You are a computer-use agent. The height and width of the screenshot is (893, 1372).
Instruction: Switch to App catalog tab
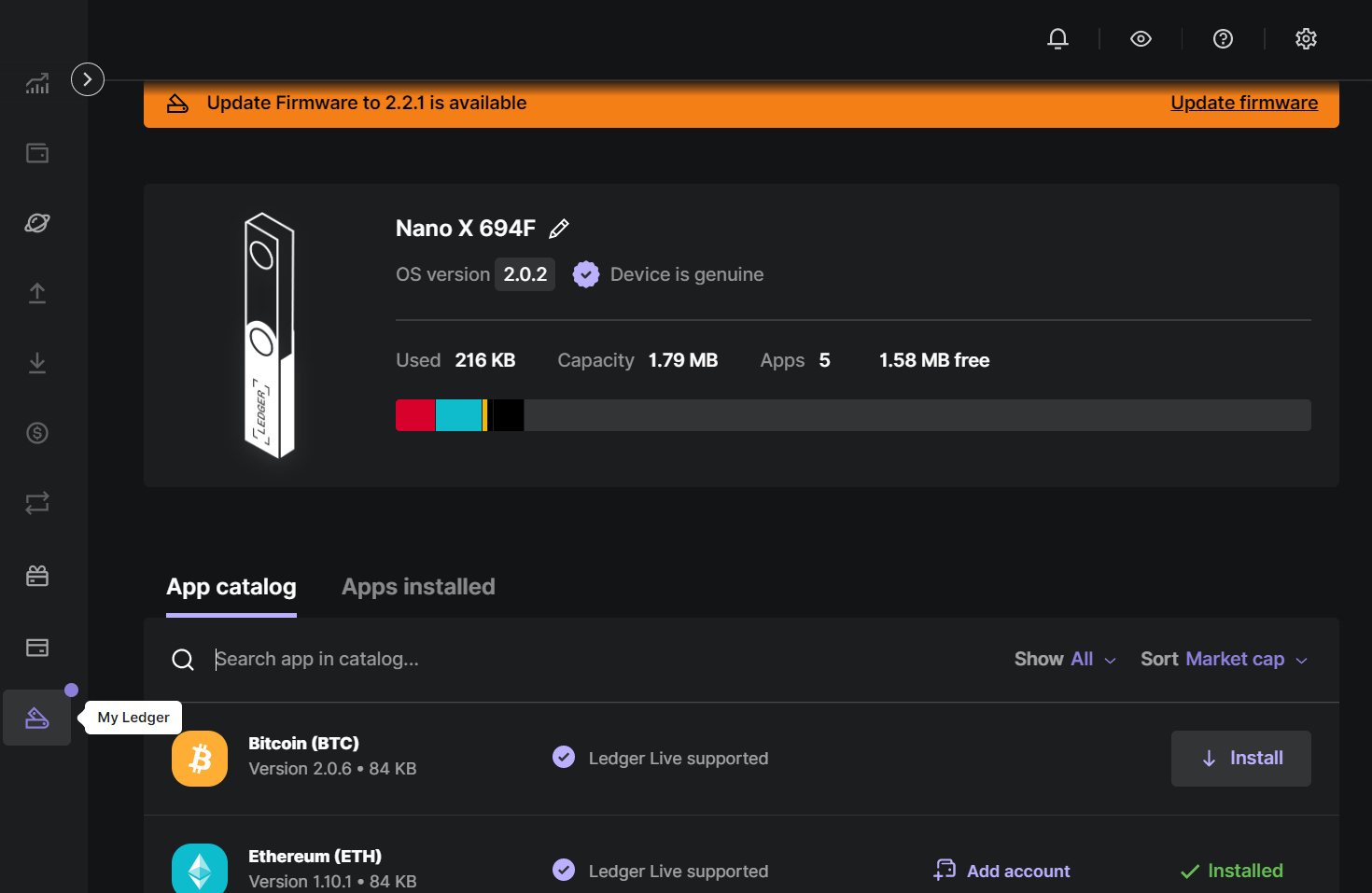[231, 587]
